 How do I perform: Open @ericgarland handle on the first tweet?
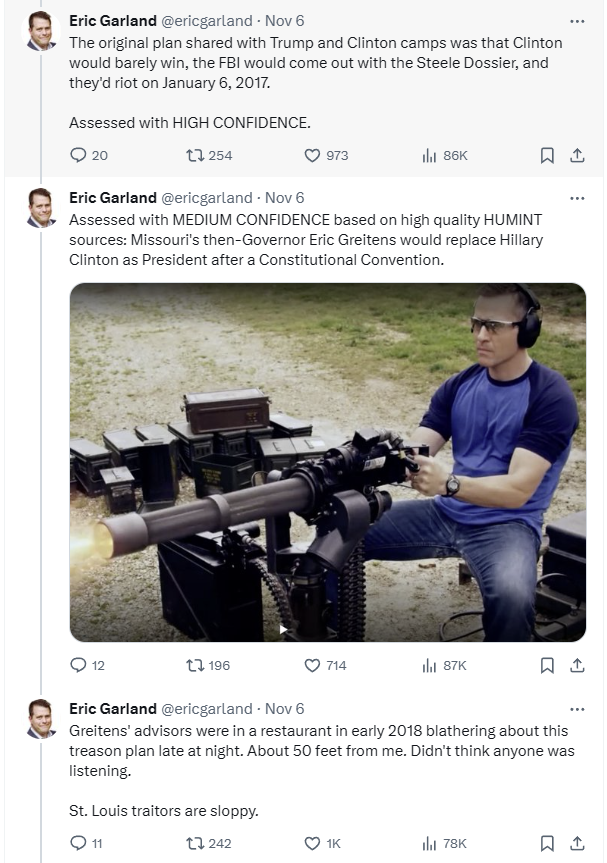206,21
